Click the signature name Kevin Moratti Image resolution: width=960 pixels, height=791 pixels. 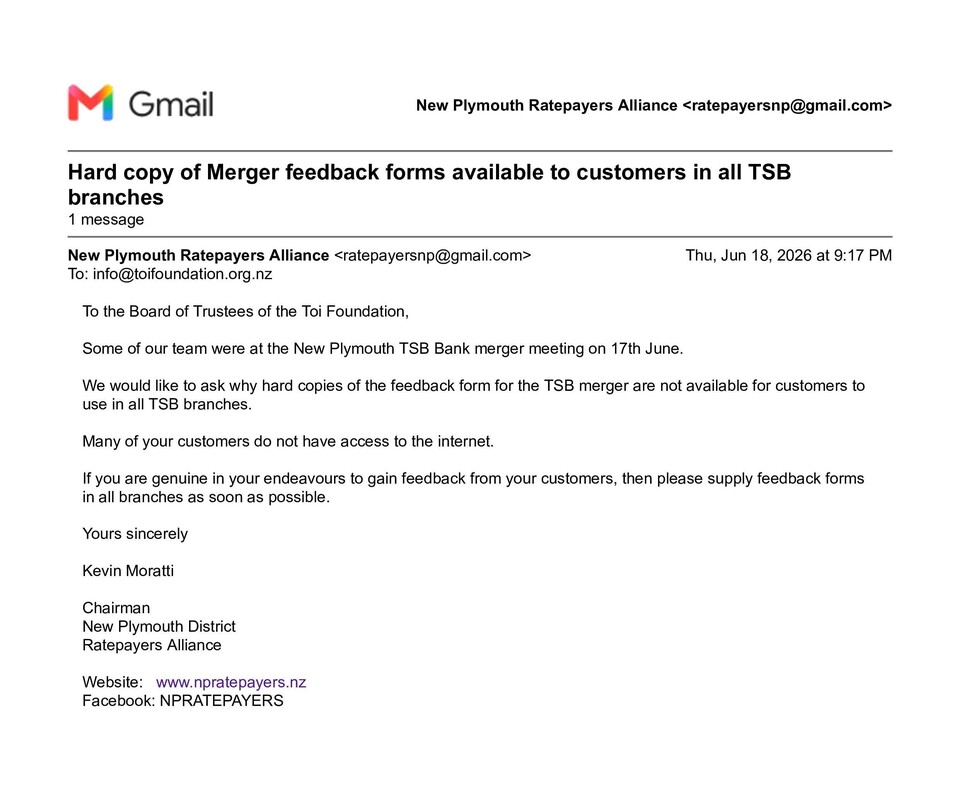click(128, 571)
